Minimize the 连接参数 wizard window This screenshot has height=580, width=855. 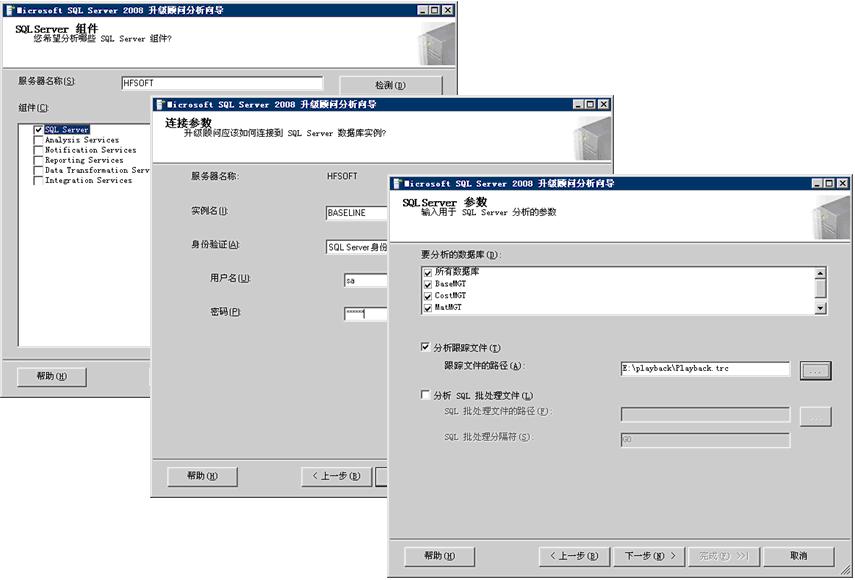click(578, 104)
